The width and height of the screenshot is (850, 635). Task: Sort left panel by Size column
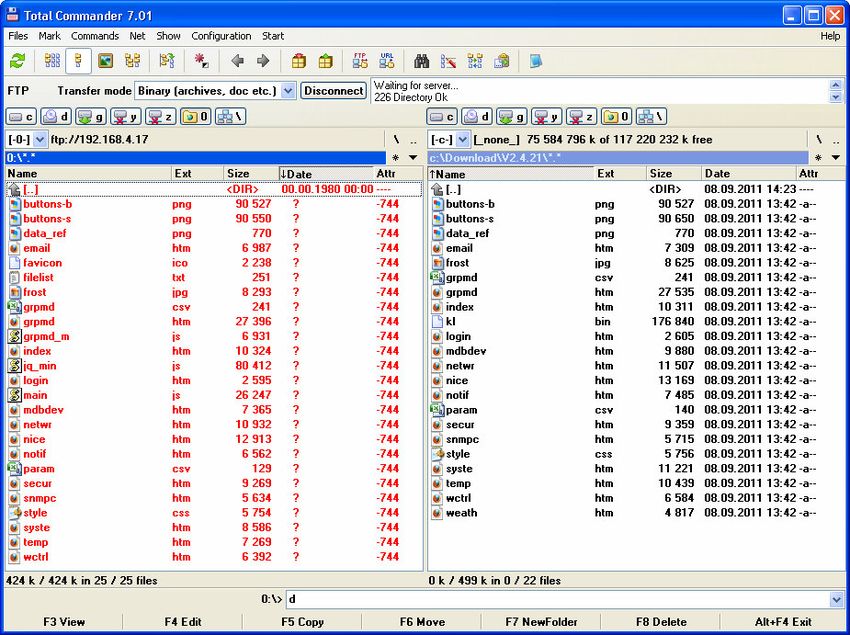point(251,174)
